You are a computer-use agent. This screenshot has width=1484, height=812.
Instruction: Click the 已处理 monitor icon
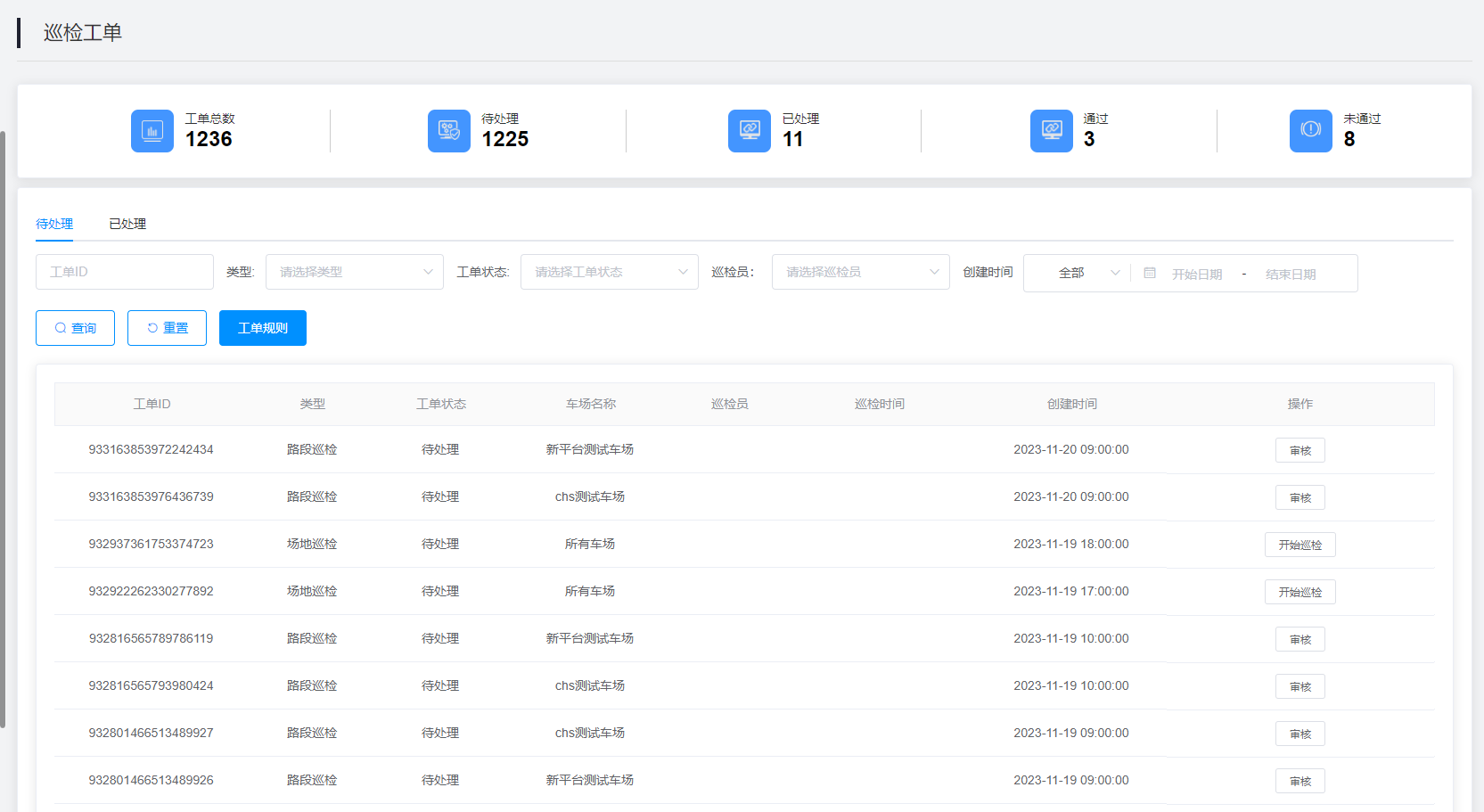pyautogui.click(x=749, y=131)
